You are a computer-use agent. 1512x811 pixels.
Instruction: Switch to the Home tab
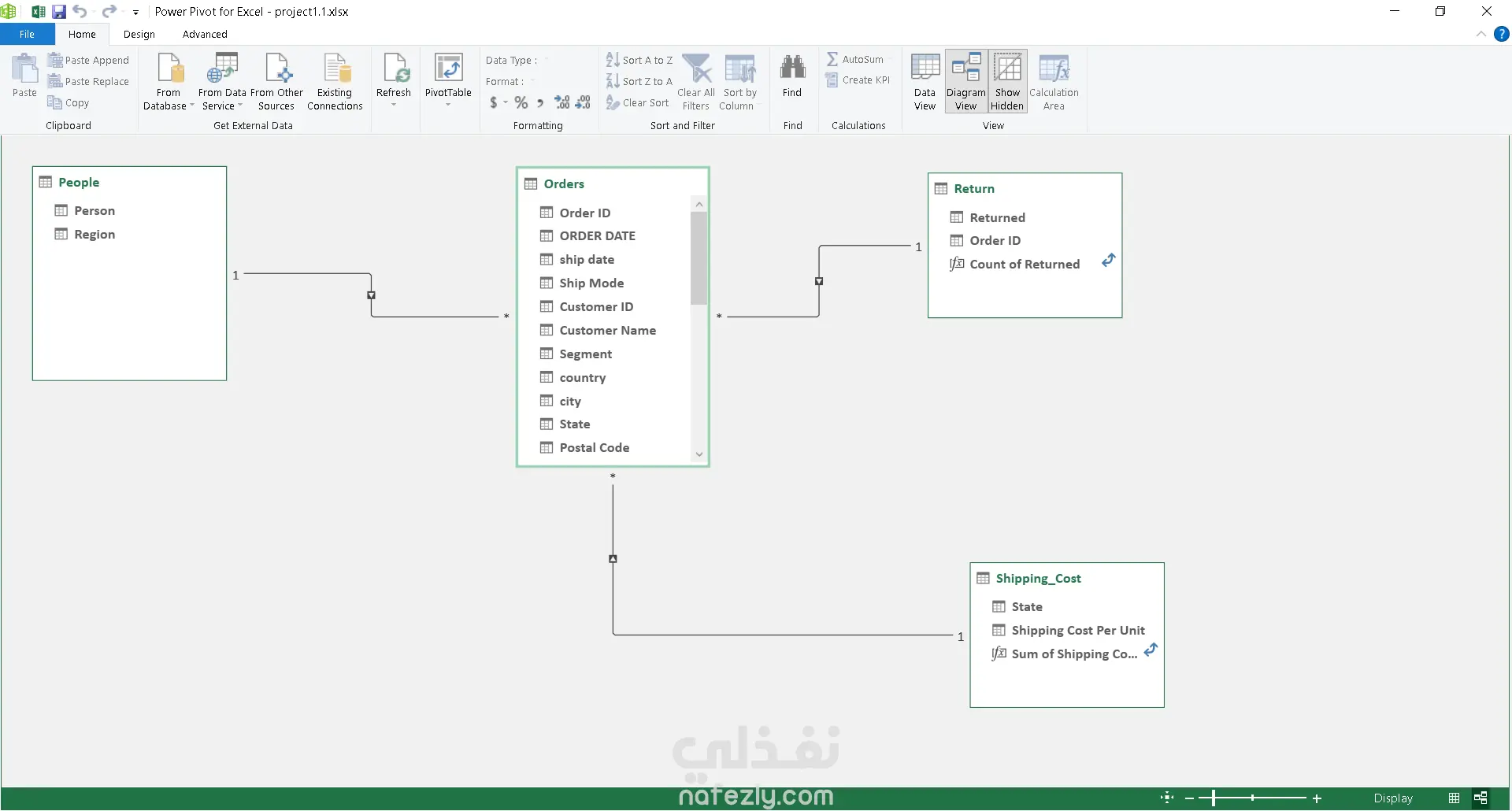[x=82, y=34]
